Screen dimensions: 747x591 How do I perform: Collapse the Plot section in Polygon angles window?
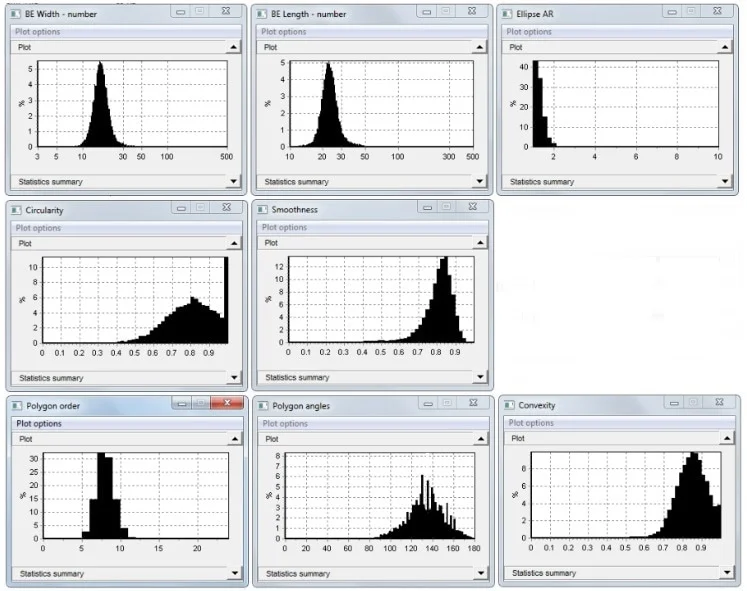479,438
